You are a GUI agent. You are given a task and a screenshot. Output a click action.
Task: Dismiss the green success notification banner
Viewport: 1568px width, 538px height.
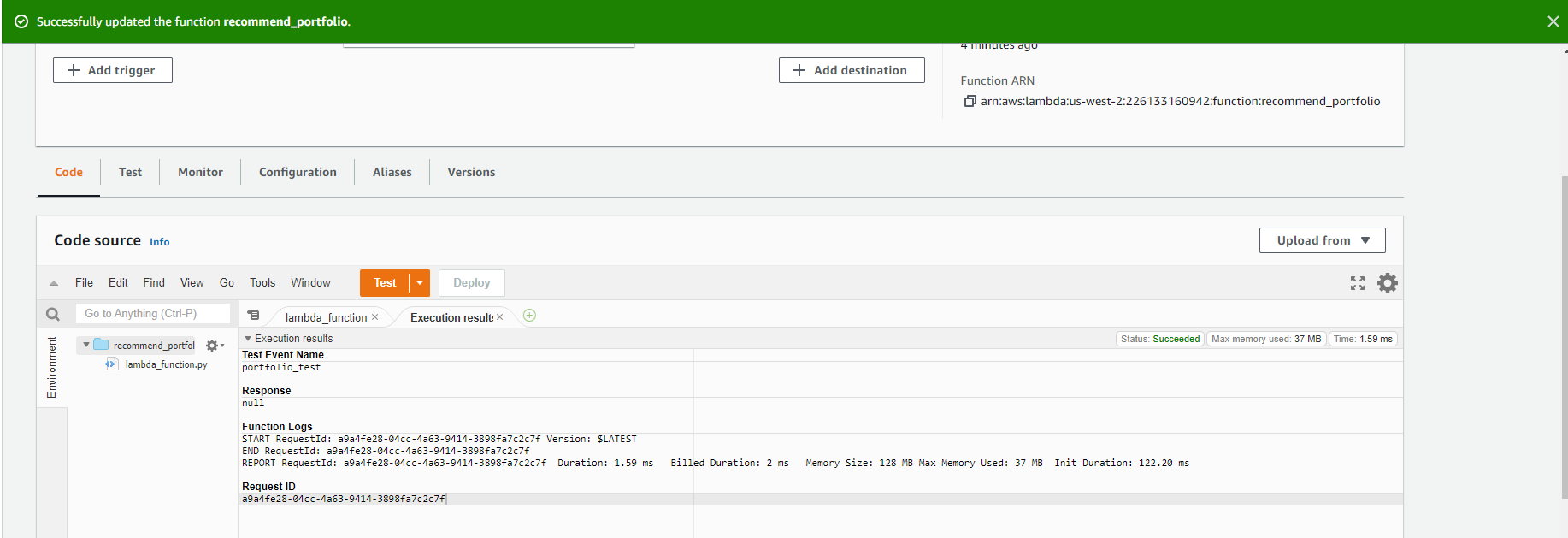point(1553,21)
